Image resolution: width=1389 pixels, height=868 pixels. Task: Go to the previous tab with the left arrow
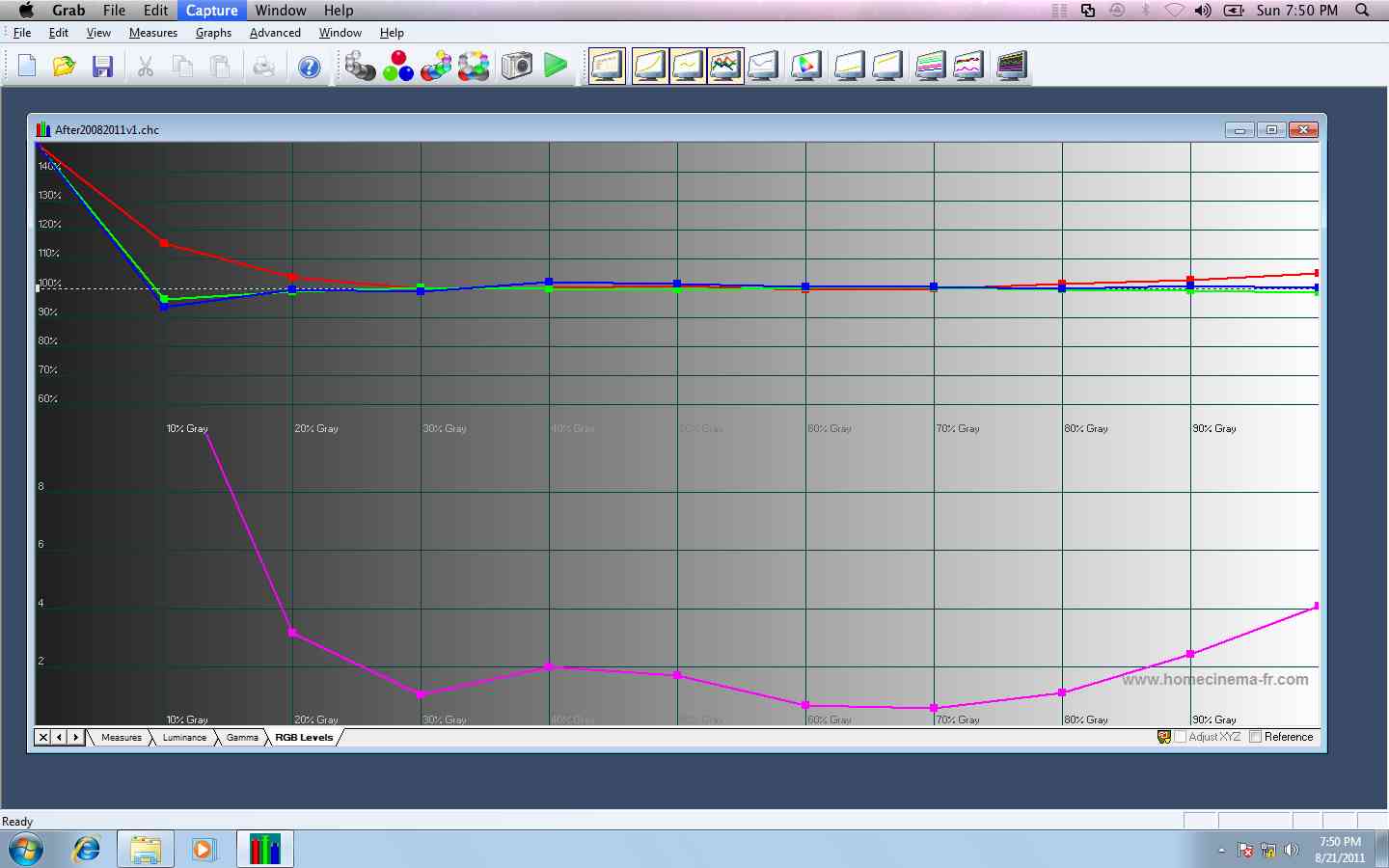pos(59,738)
